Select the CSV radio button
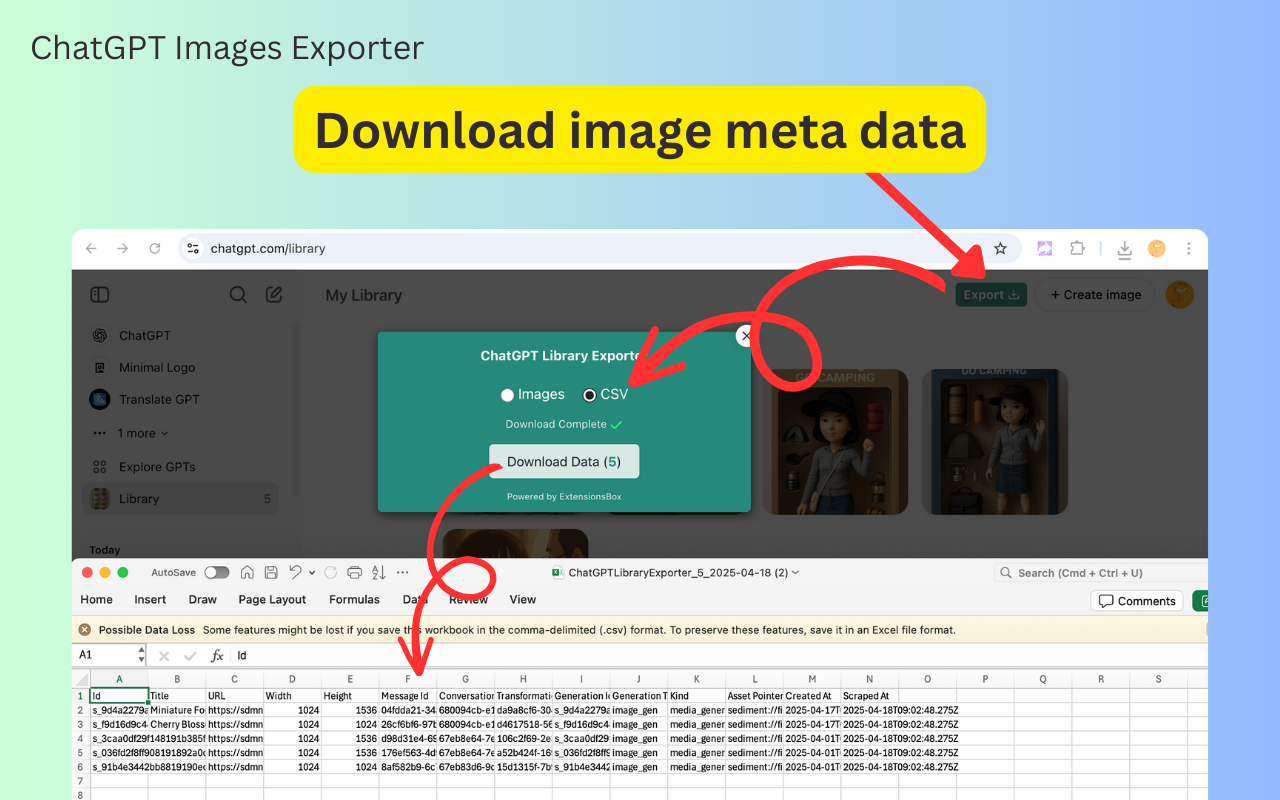Image resolution: width=1280 pixels, height=800 pixels. coord(591,394)
